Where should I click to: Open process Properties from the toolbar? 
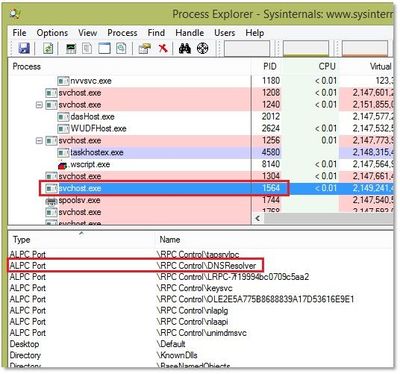[x=144, y=49]
